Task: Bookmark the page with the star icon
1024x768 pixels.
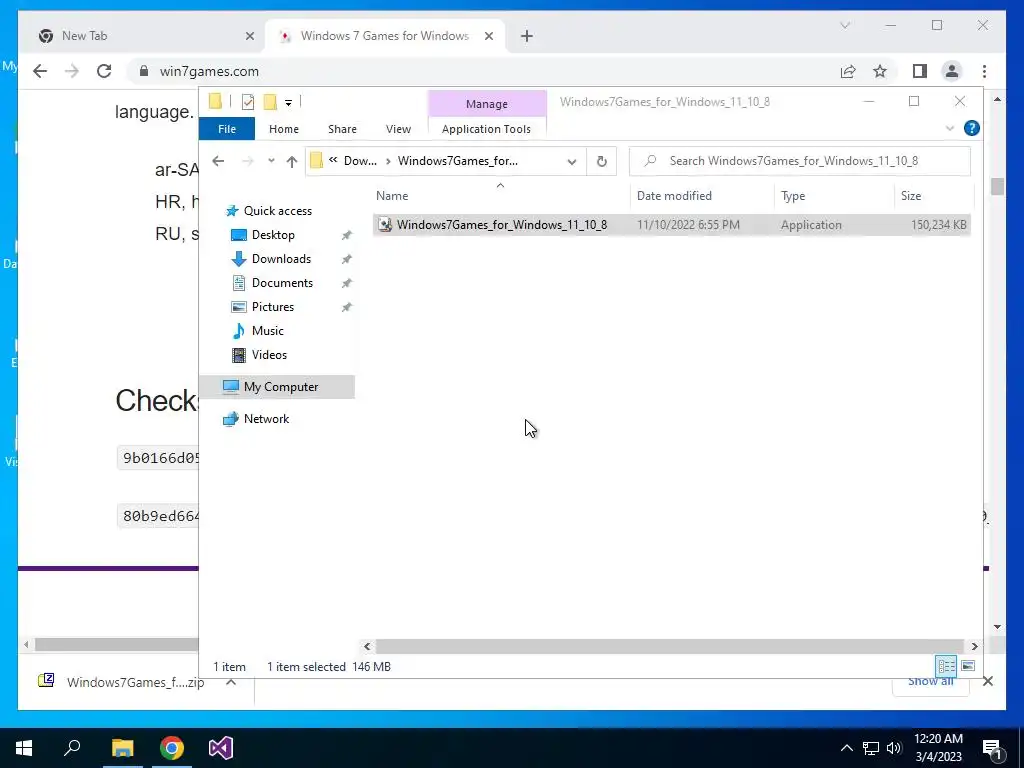Action: point(880,71)
